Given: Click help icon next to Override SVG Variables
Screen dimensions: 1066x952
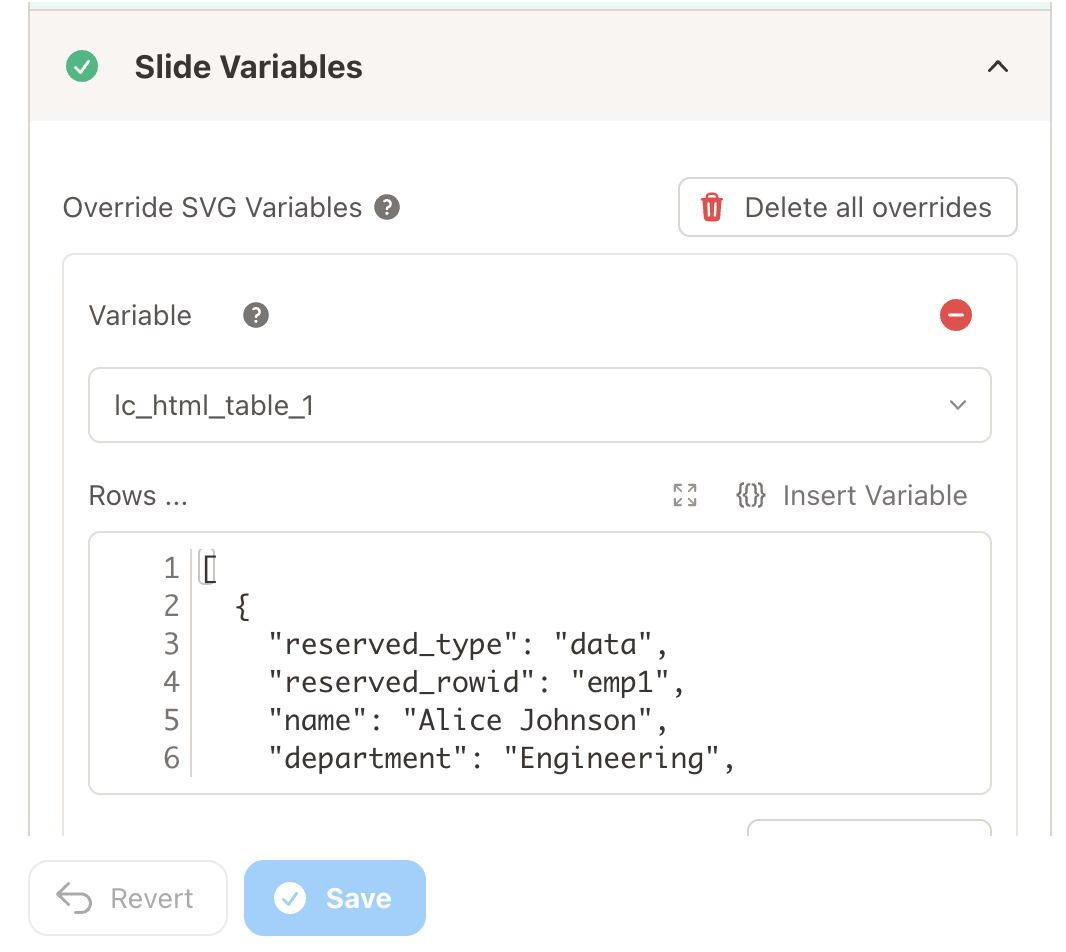Looking at the screenshot, I should coord(387,208).
